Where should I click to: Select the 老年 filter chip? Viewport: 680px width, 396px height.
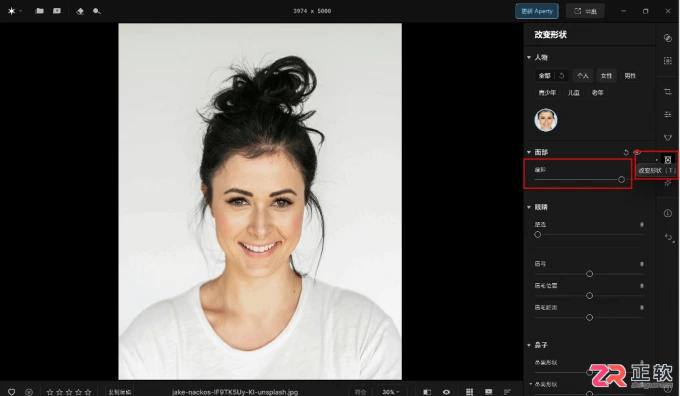597,93
